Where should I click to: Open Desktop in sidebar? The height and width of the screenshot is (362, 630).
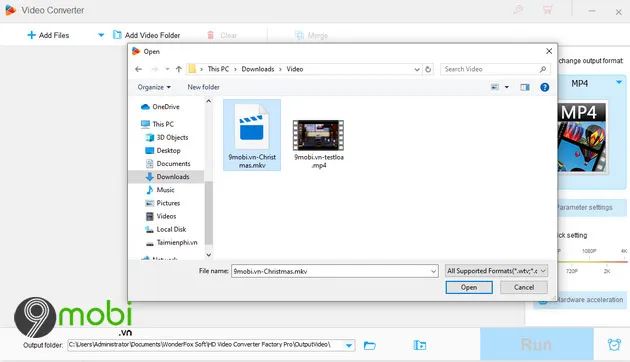[x=162, y=151]
